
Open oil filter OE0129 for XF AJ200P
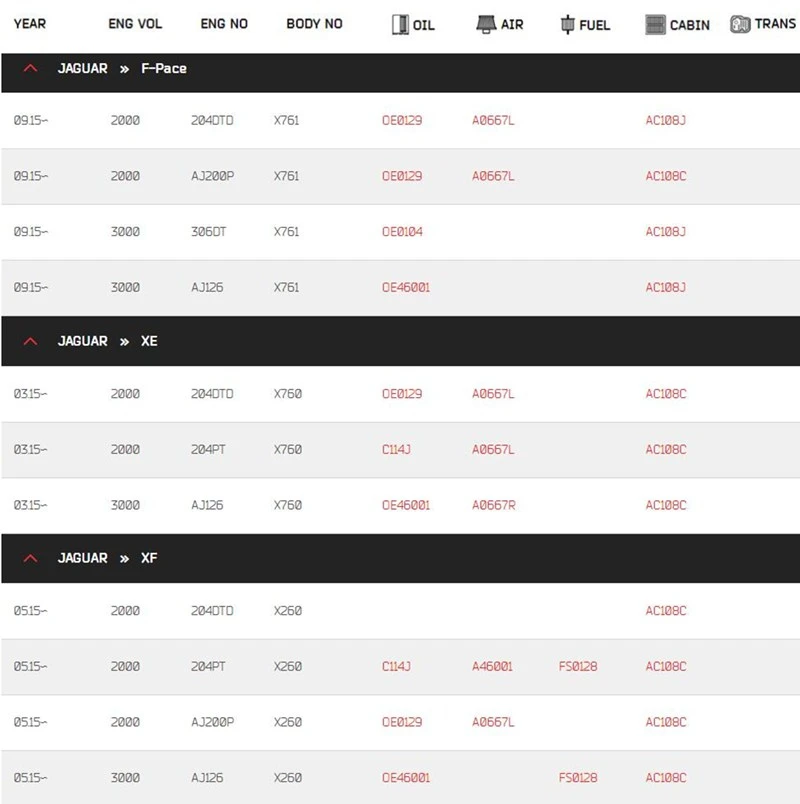[x=402, y=722]
